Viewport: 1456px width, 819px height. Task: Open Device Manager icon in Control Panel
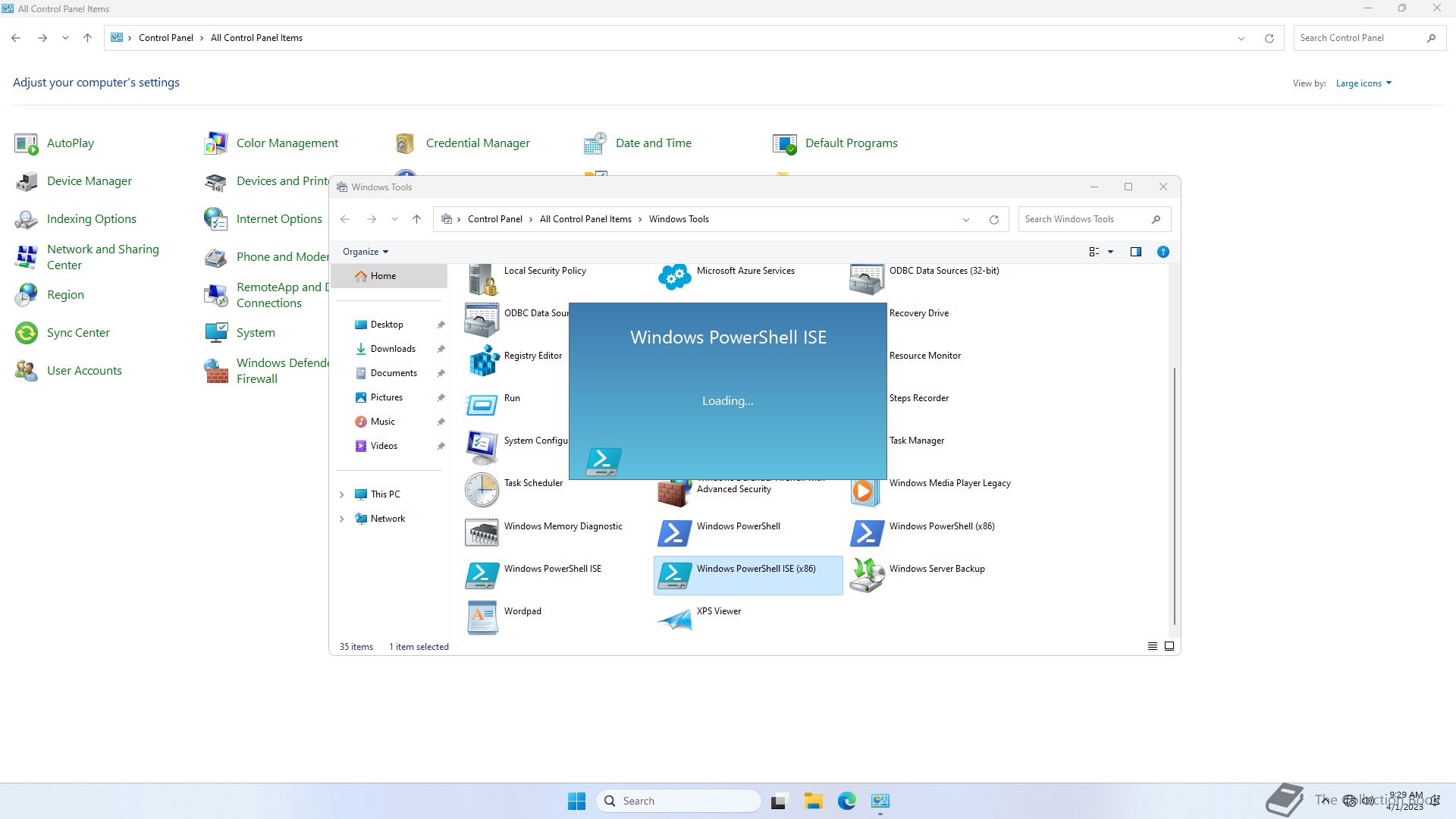[27, 181]
